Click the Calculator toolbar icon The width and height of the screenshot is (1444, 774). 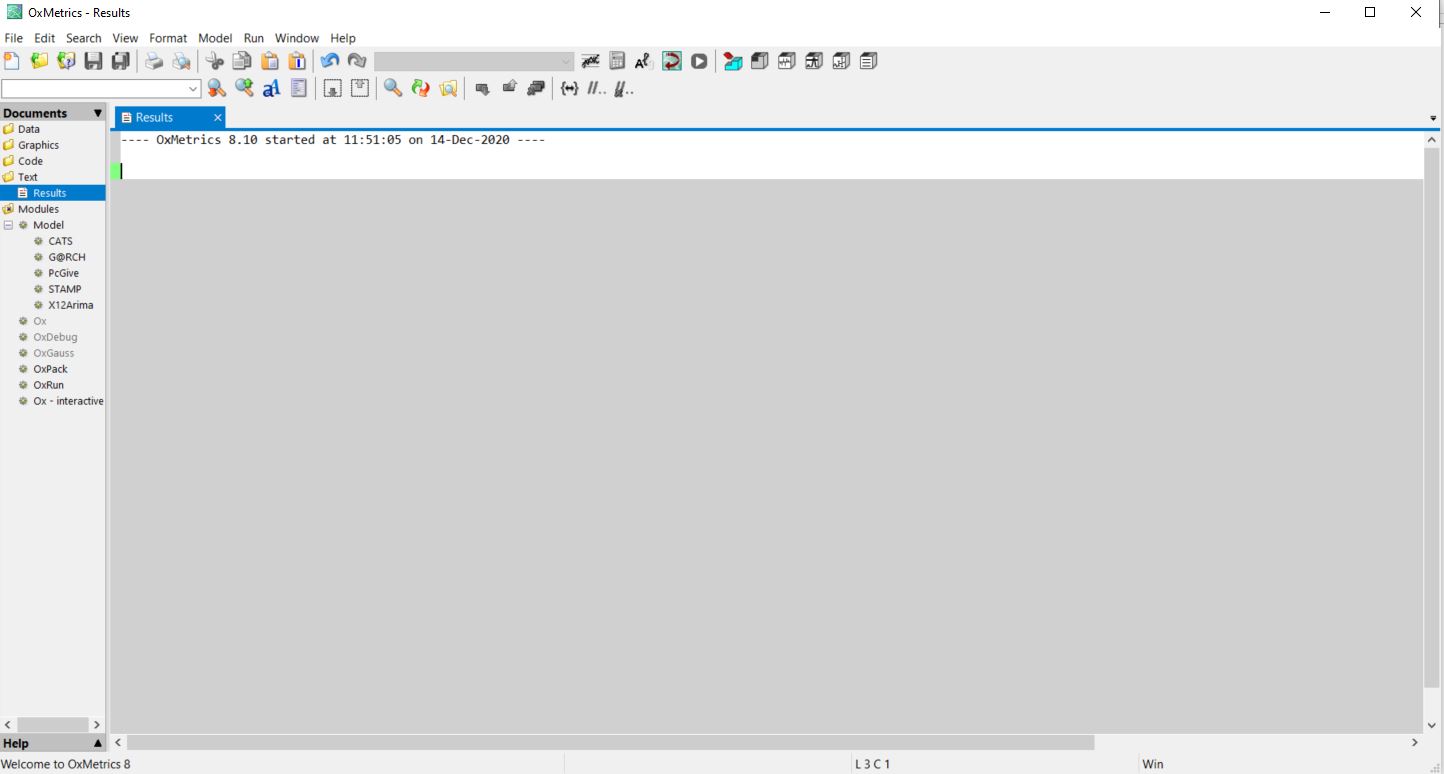pyautogui.click(x=617, y=61)
